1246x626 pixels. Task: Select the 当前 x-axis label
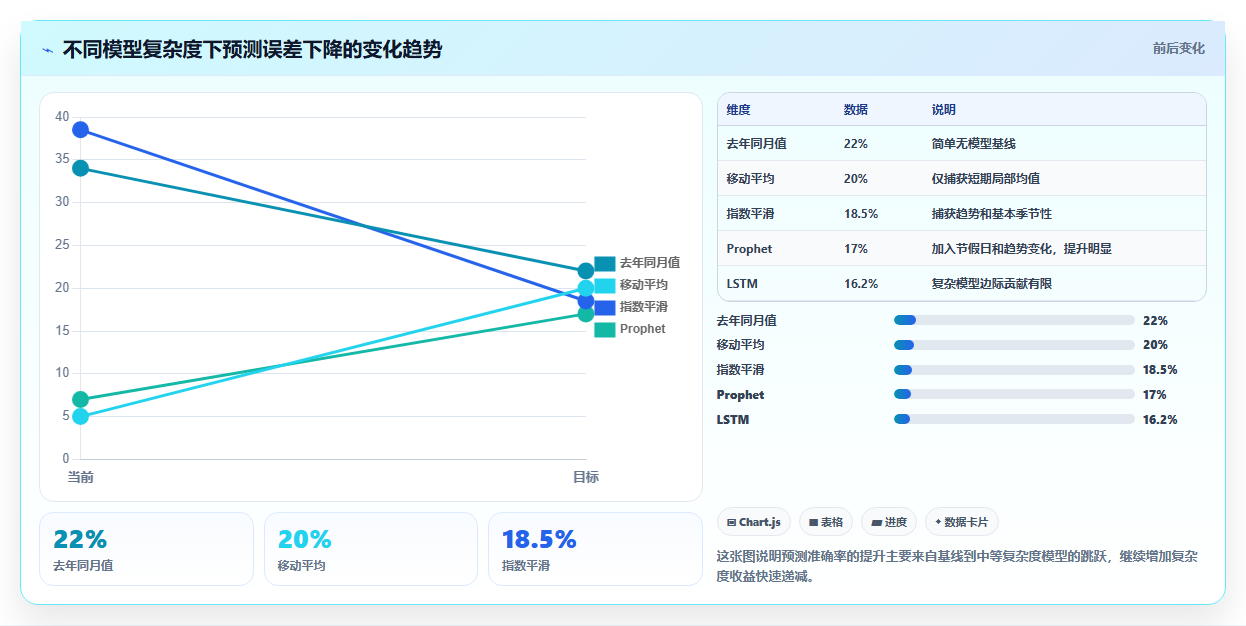pos(80,477)
